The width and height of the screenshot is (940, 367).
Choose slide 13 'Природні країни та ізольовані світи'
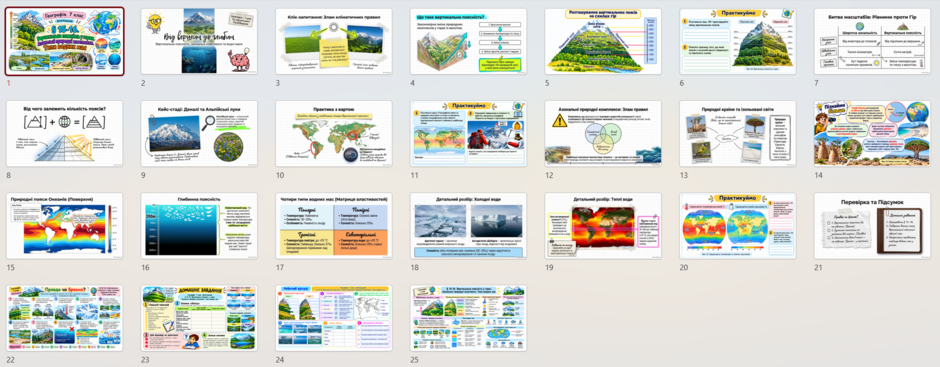[x=738, y=134]
